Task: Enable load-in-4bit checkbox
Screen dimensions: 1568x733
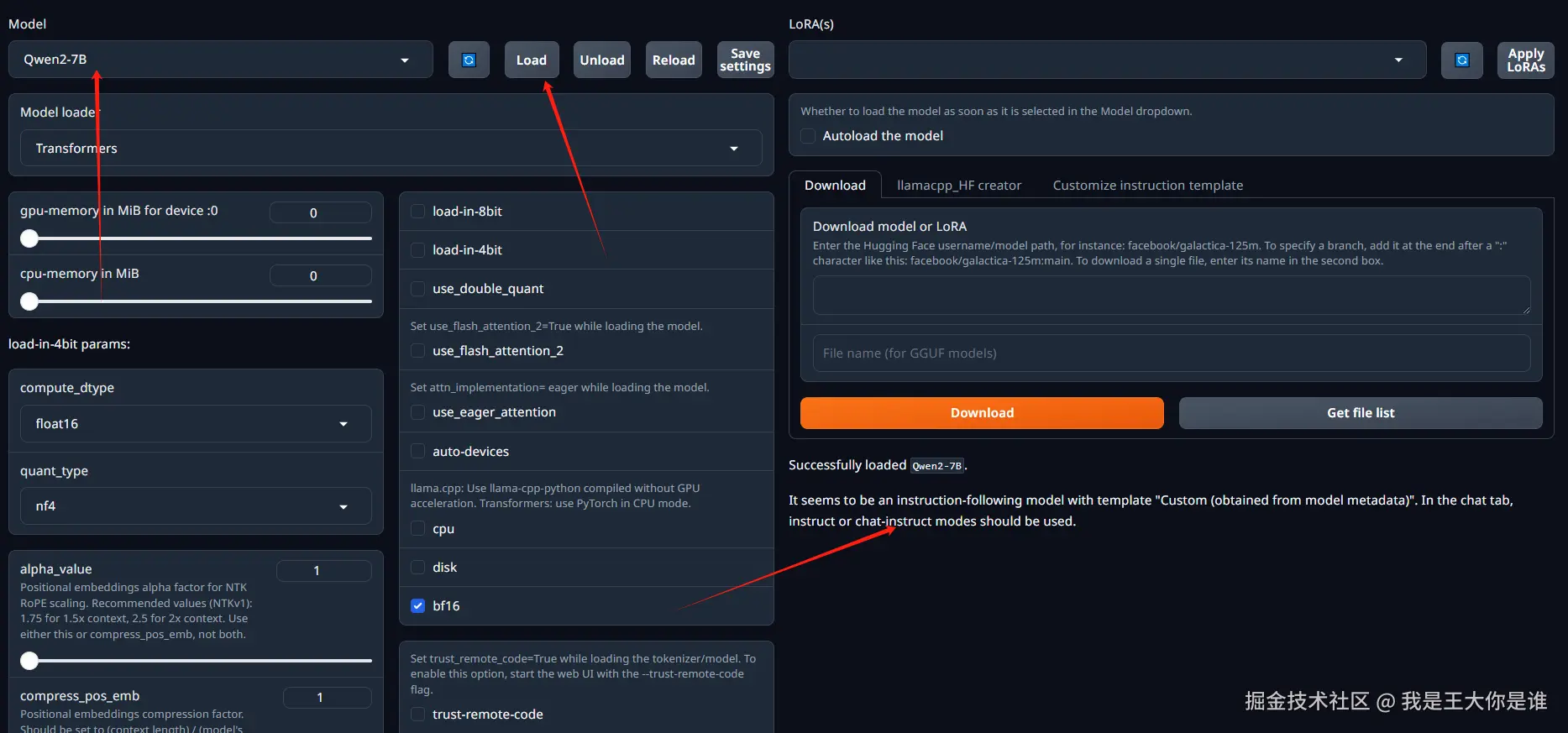Action: 417,250
